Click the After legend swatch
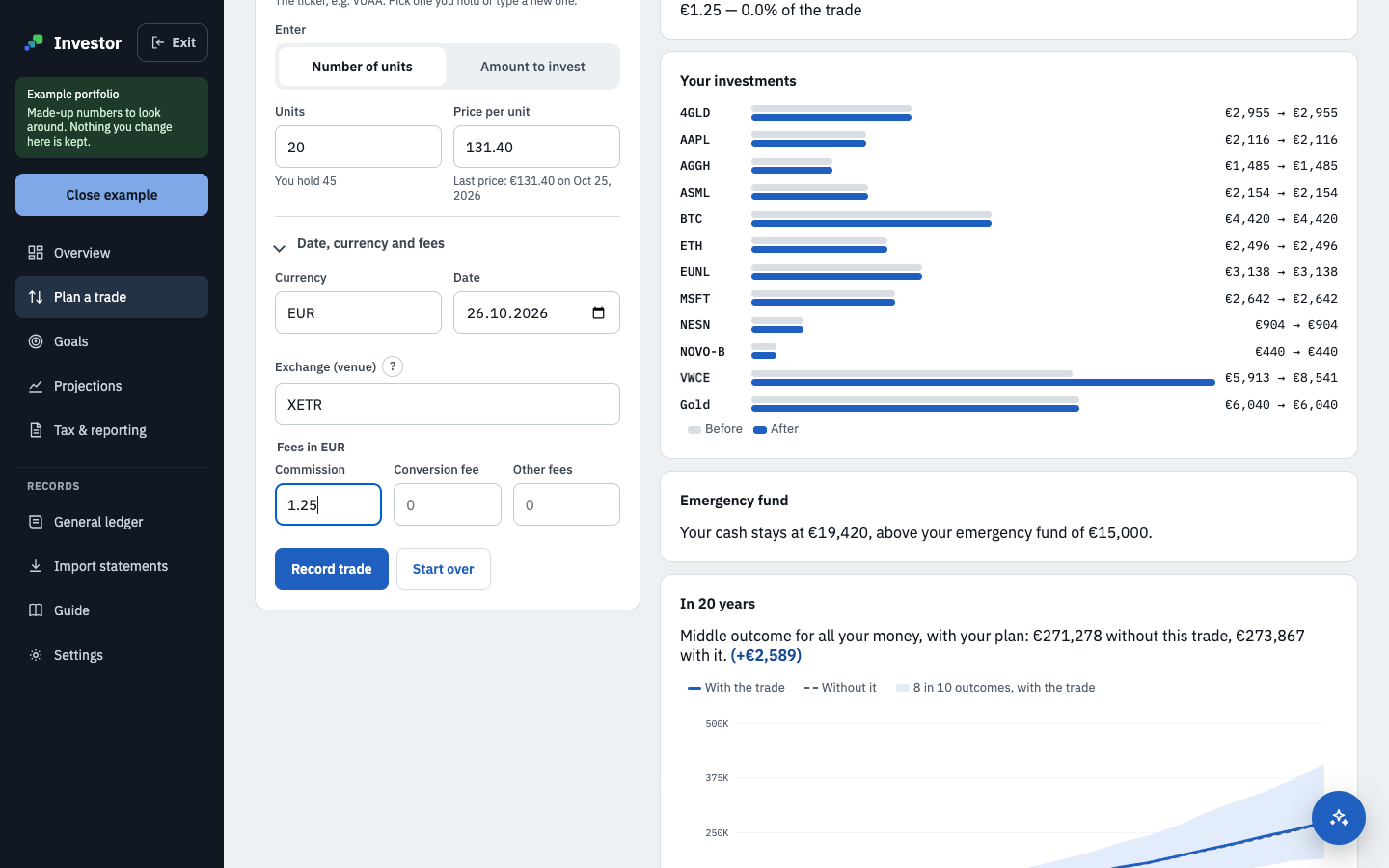 [760, 430]
